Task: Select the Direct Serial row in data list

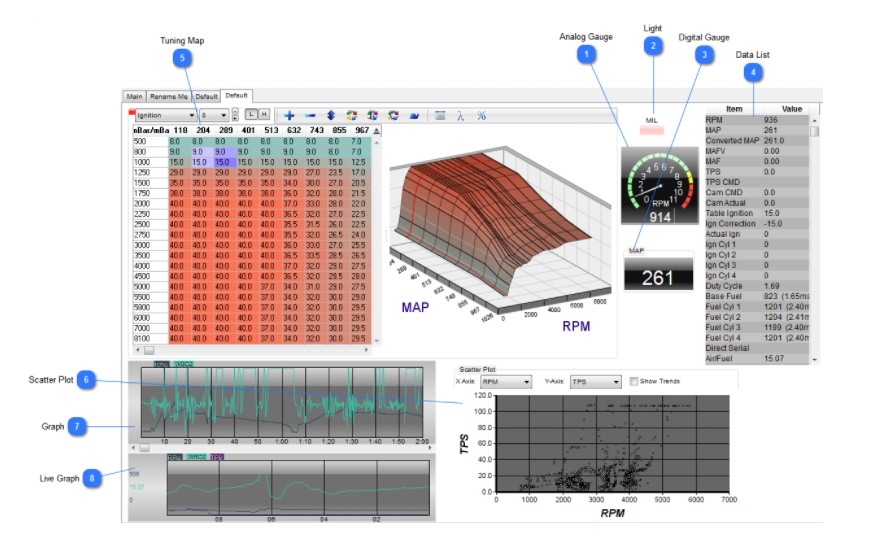Action: (x=757, y=348)
